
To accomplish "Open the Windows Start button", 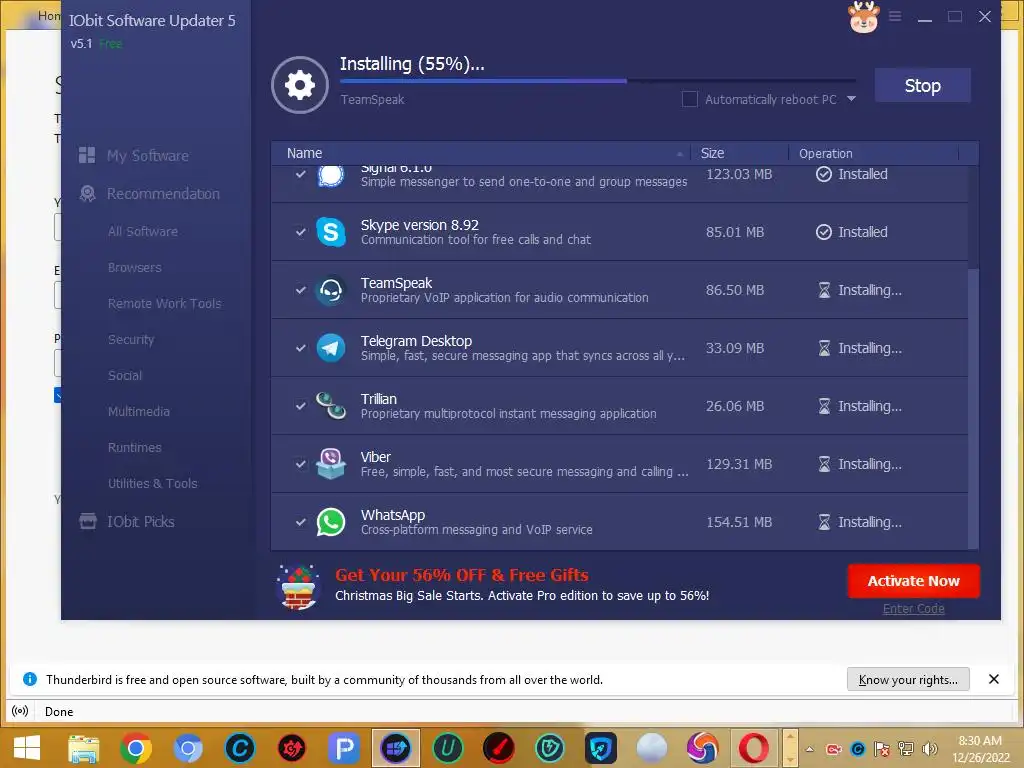I will [x=27, y=748].
